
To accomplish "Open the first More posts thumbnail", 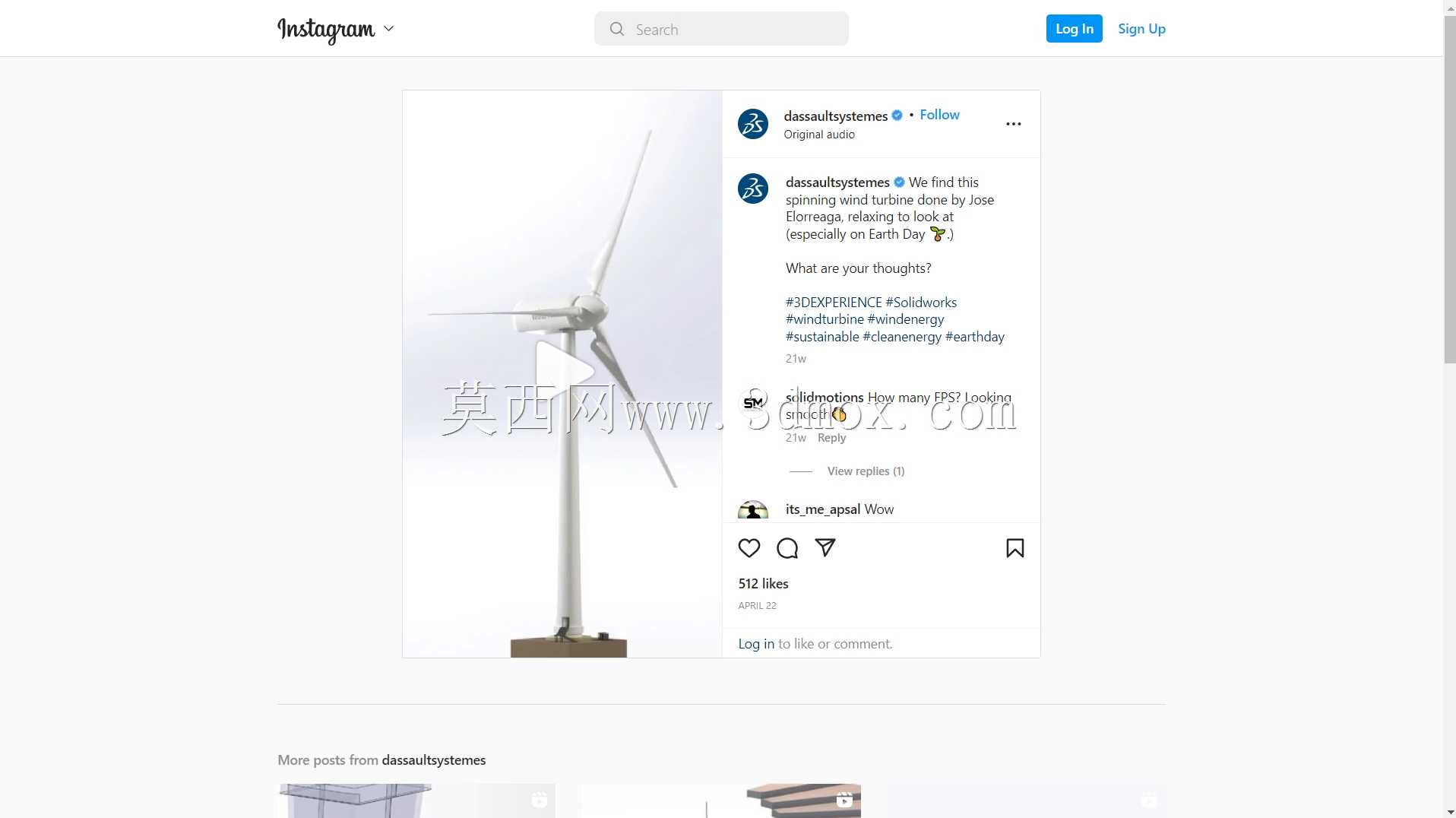I will (x=416, y=801).
